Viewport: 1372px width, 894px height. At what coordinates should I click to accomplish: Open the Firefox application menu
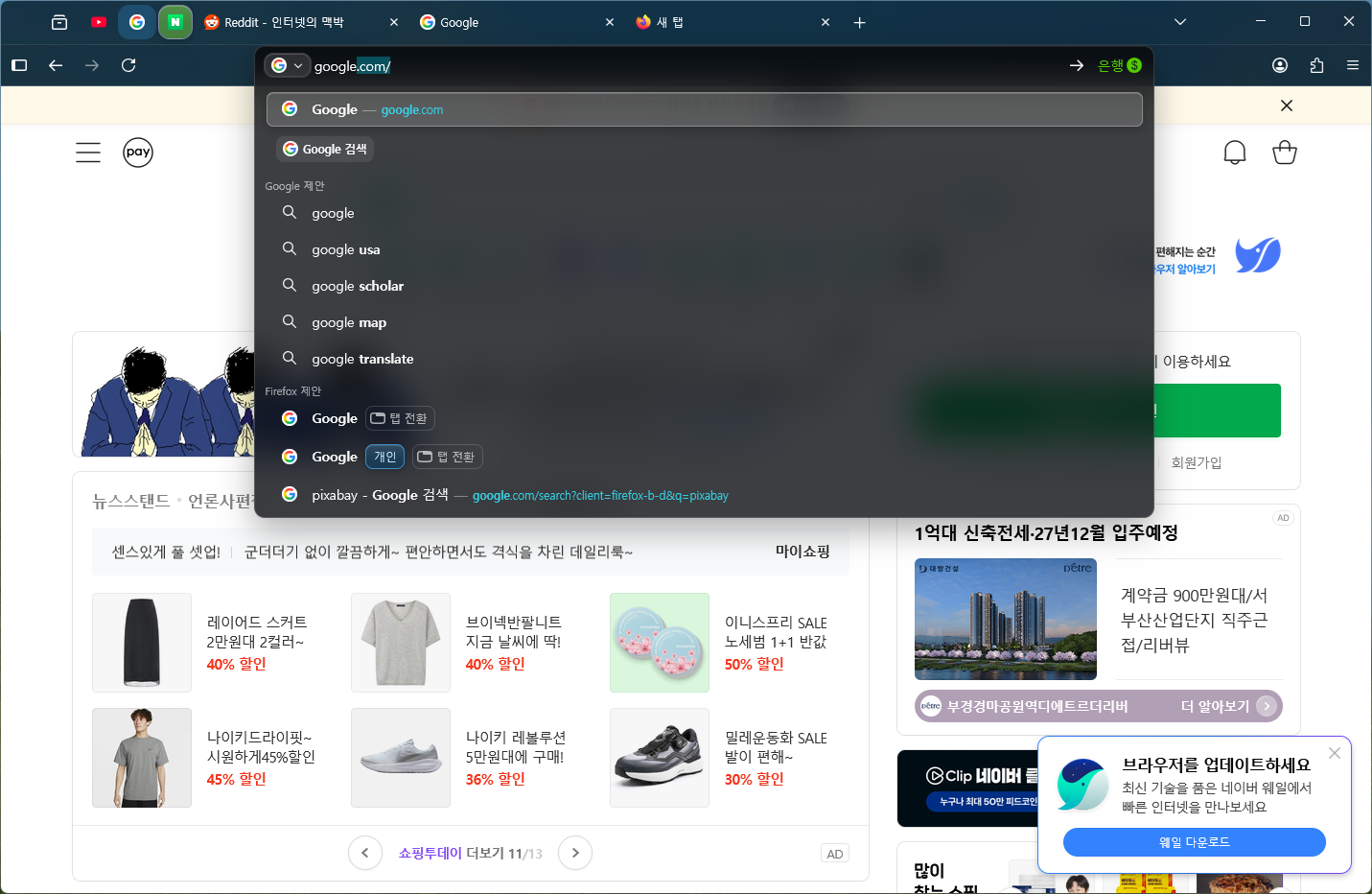[1353, 65]
